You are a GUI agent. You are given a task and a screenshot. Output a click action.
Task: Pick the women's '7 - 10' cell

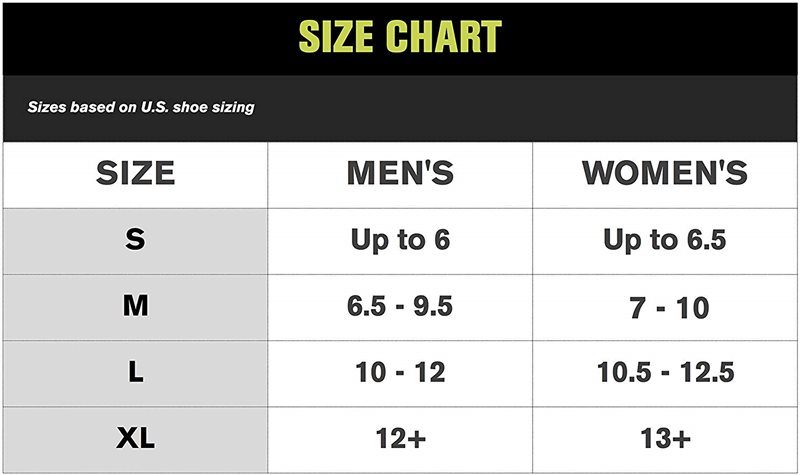coord(665,306)
